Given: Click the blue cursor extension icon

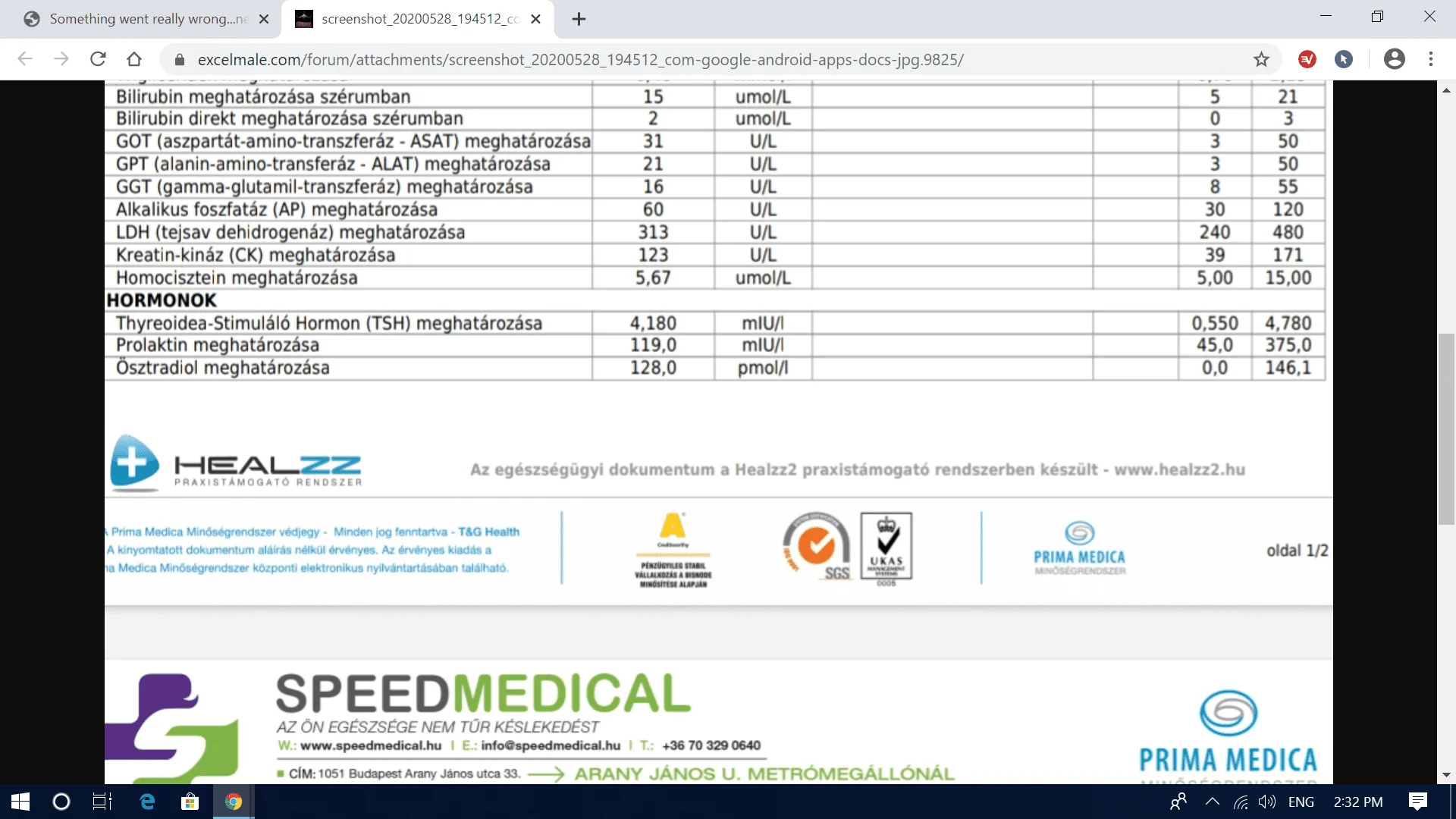Looking at the screenshot, I should (1344, 59).
